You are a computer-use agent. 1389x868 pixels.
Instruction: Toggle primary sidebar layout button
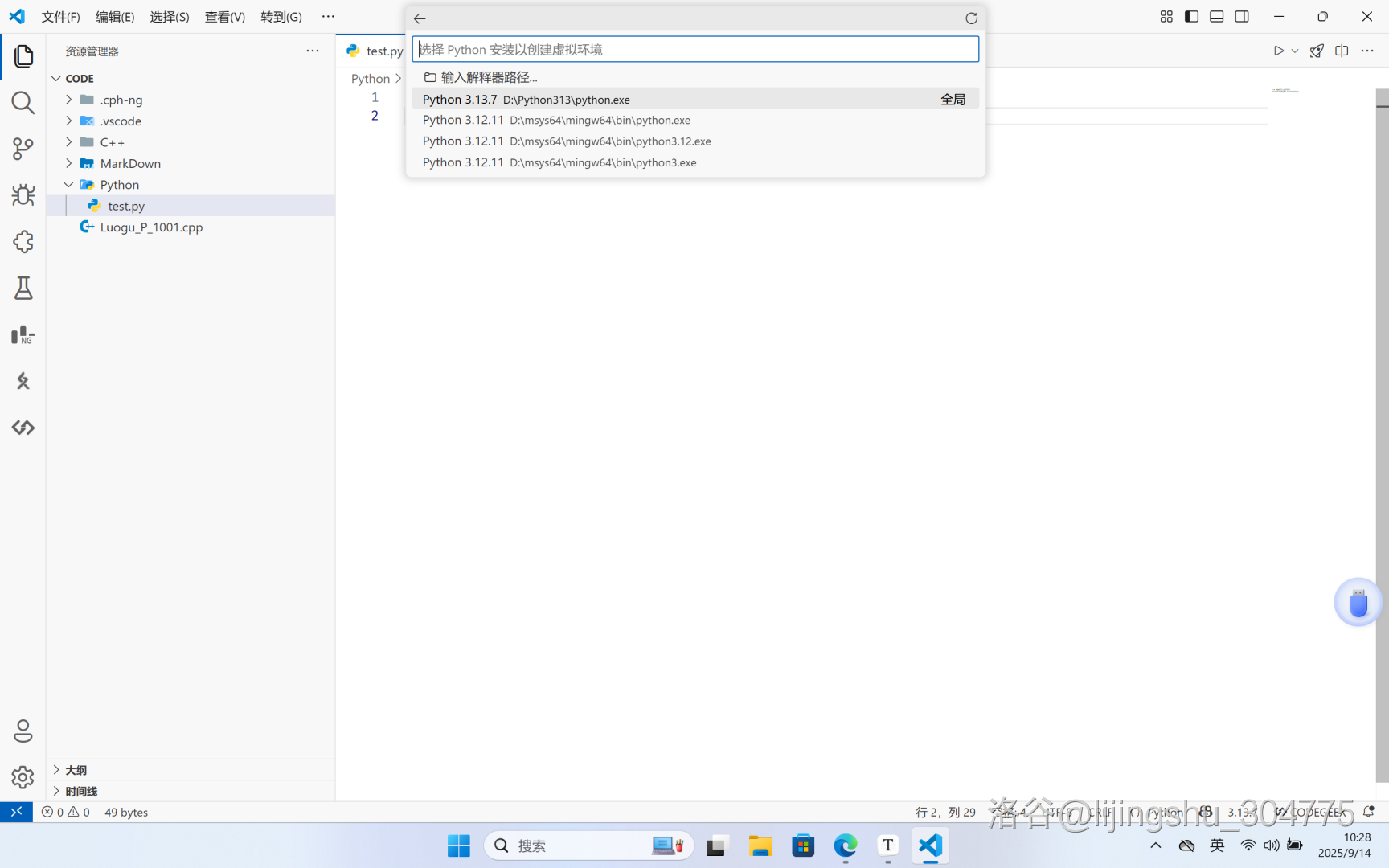[1191, 17]
